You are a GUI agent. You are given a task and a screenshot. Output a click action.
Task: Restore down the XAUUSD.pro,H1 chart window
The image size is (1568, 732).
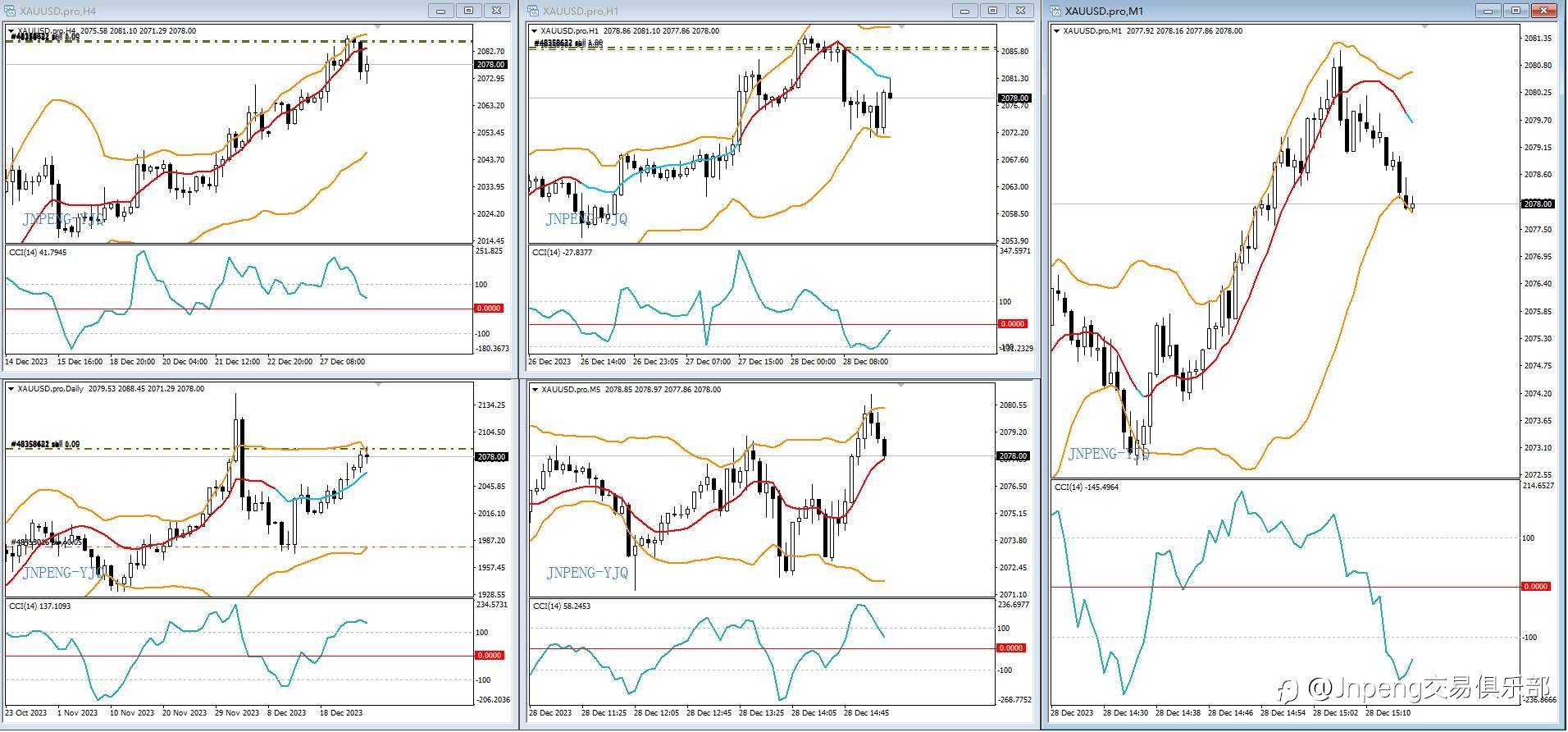click(993, 11)
